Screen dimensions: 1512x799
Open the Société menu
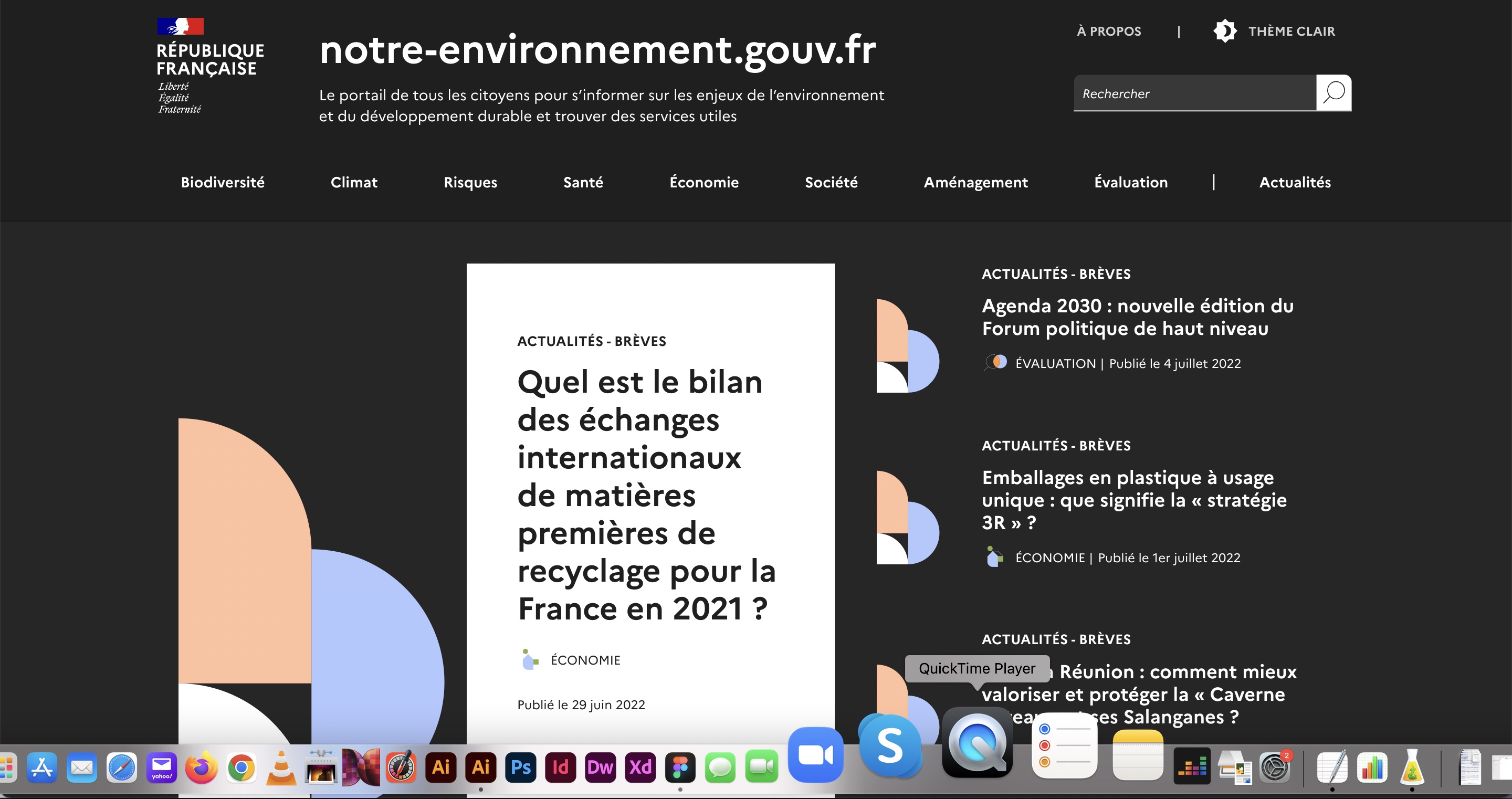[x=831, y=182]
